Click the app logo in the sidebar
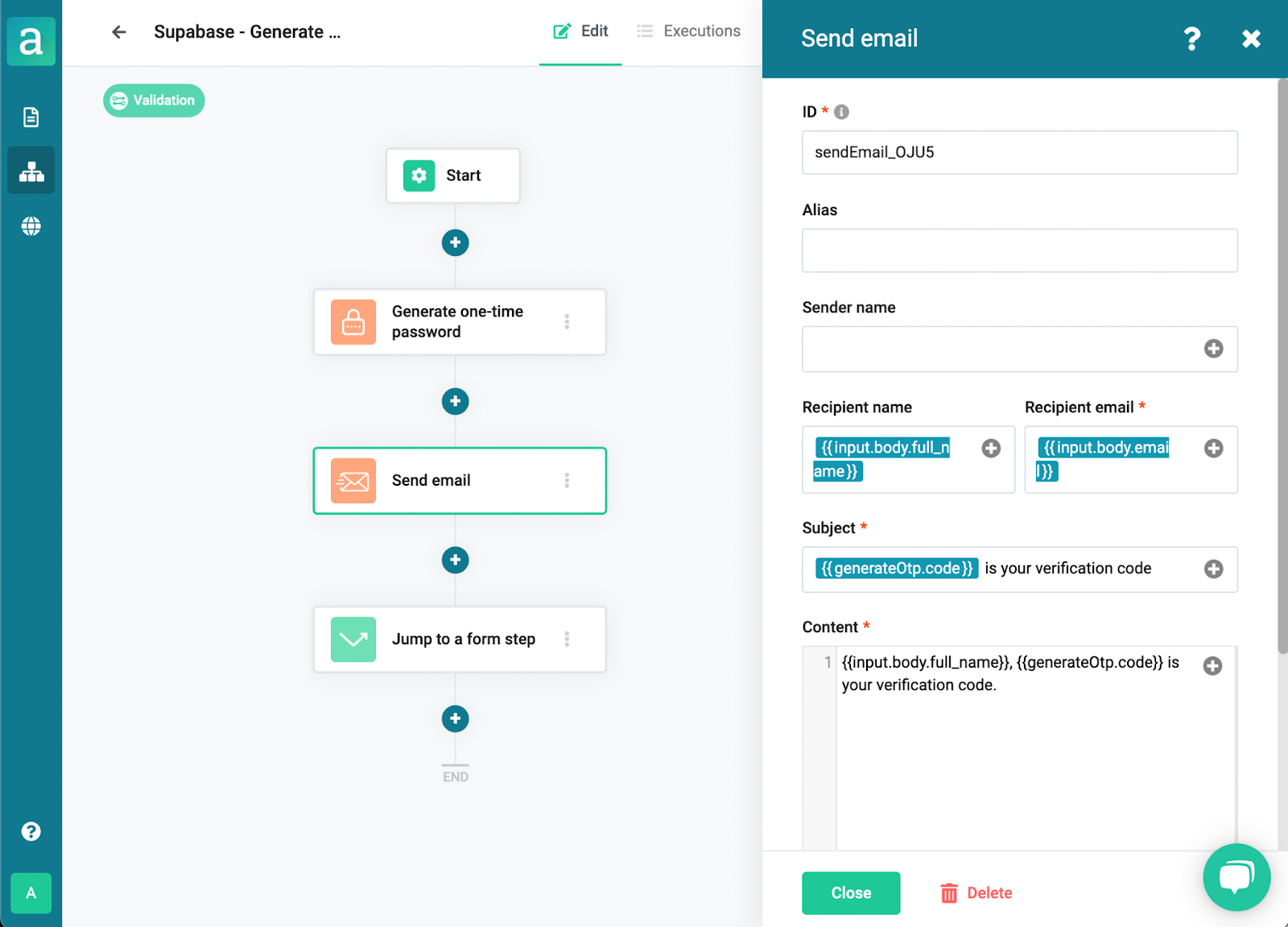The width and height of the screenshot is (1288, 927). tap(31, 41)
